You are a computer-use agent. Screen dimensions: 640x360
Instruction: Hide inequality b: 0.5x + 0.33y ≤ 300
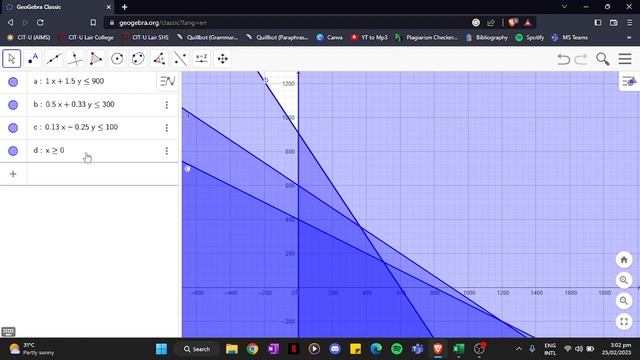(13, 105)
